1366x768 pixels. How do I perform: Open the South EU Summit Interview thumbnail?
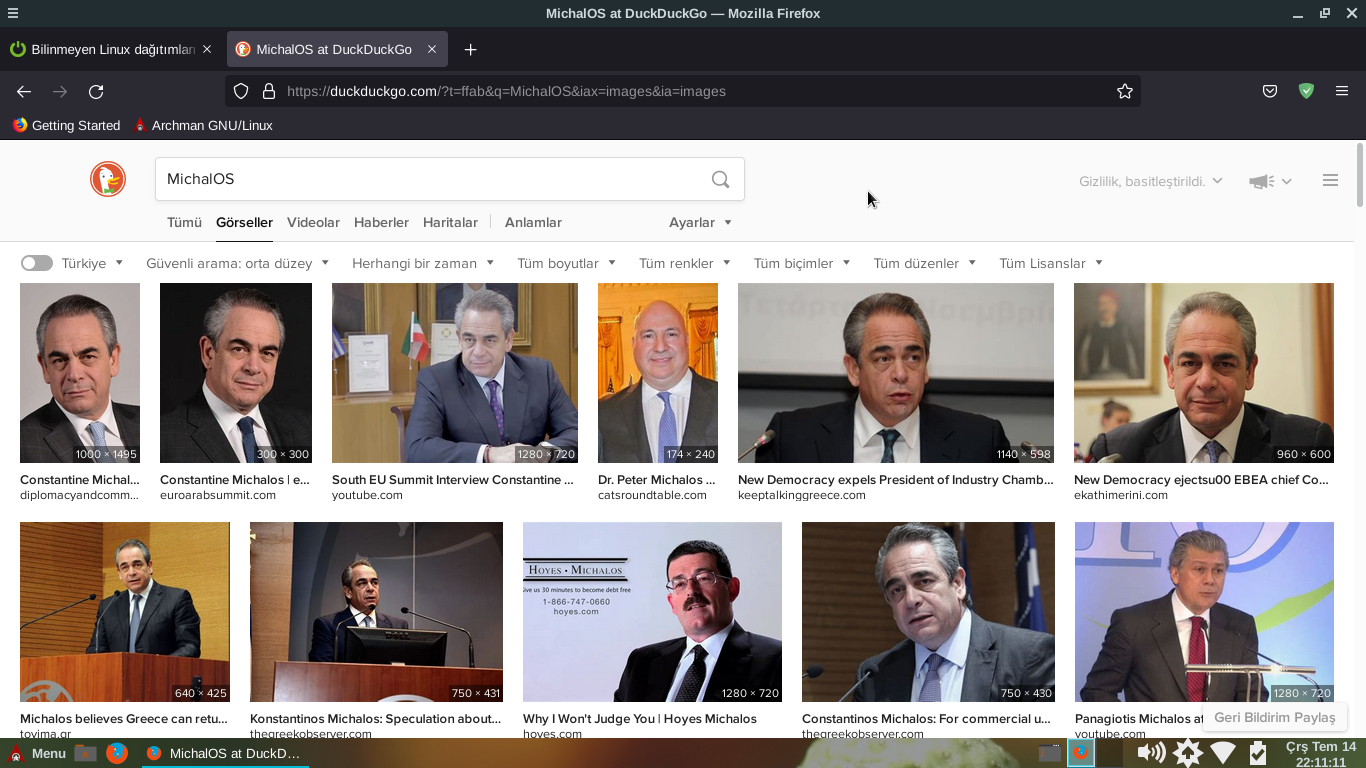(x=455, y=373)
